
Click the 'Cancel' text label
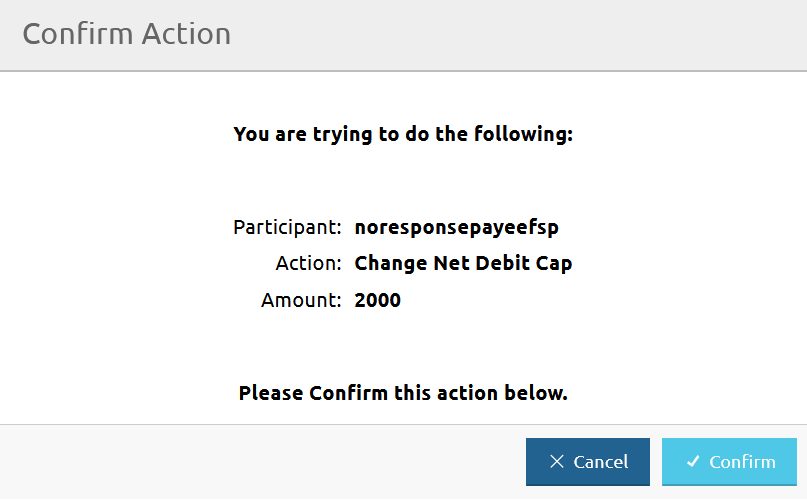601,462
